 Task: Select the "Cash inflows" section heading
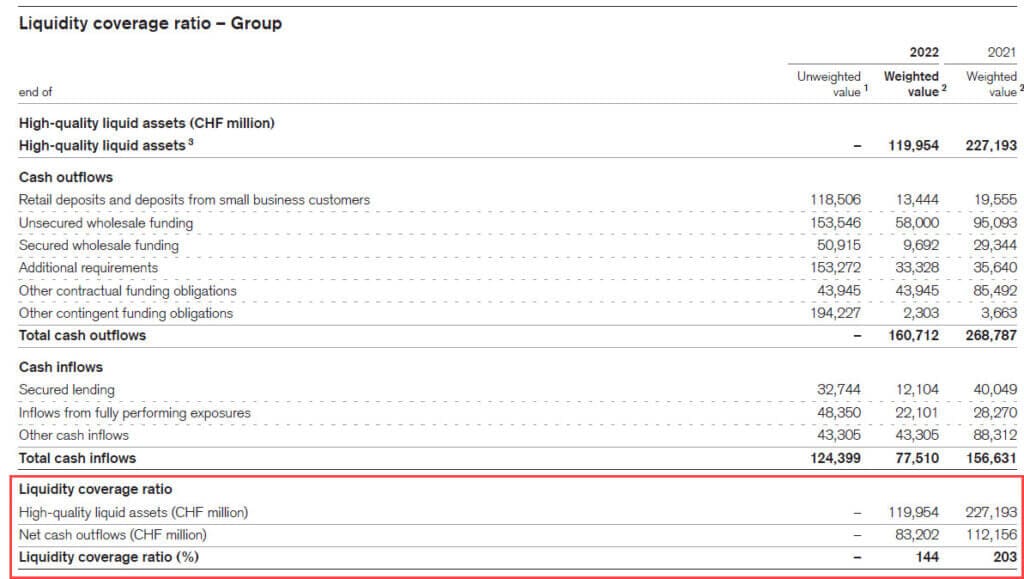tap(61, 367)
